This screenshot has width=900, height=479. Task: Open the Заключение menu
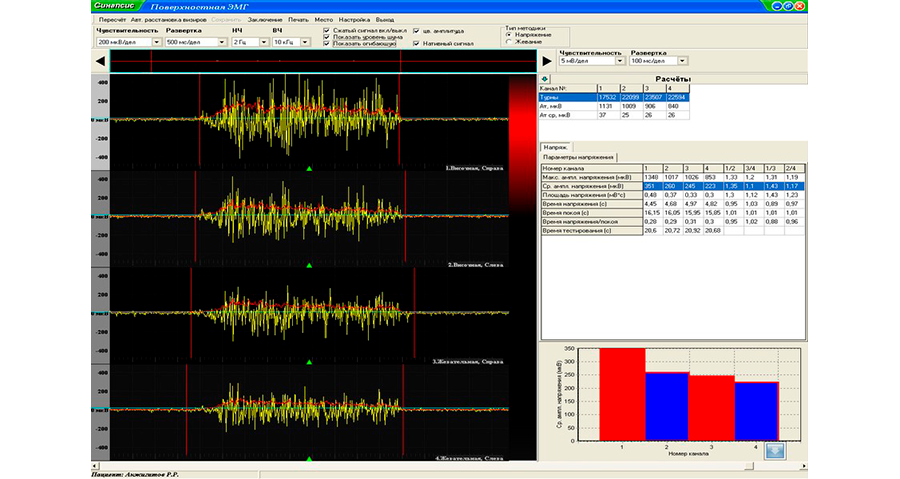pos(264,19)
